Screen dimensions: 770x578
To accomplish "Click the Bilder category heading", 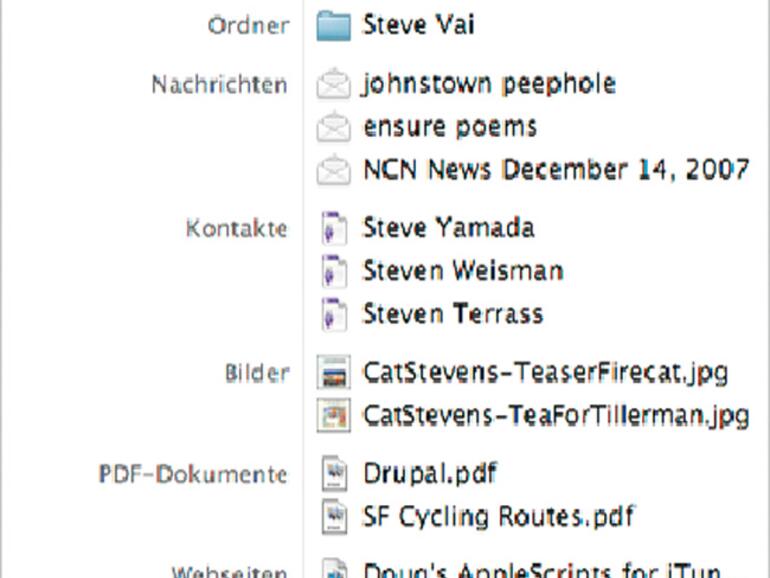I will pos(257,374).
